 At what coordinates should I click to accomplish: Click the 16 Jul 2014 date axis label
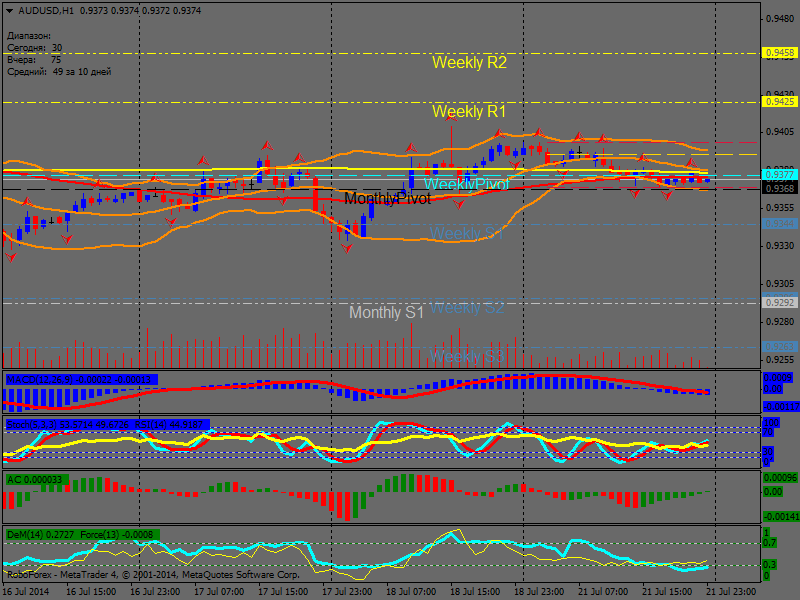26,592
